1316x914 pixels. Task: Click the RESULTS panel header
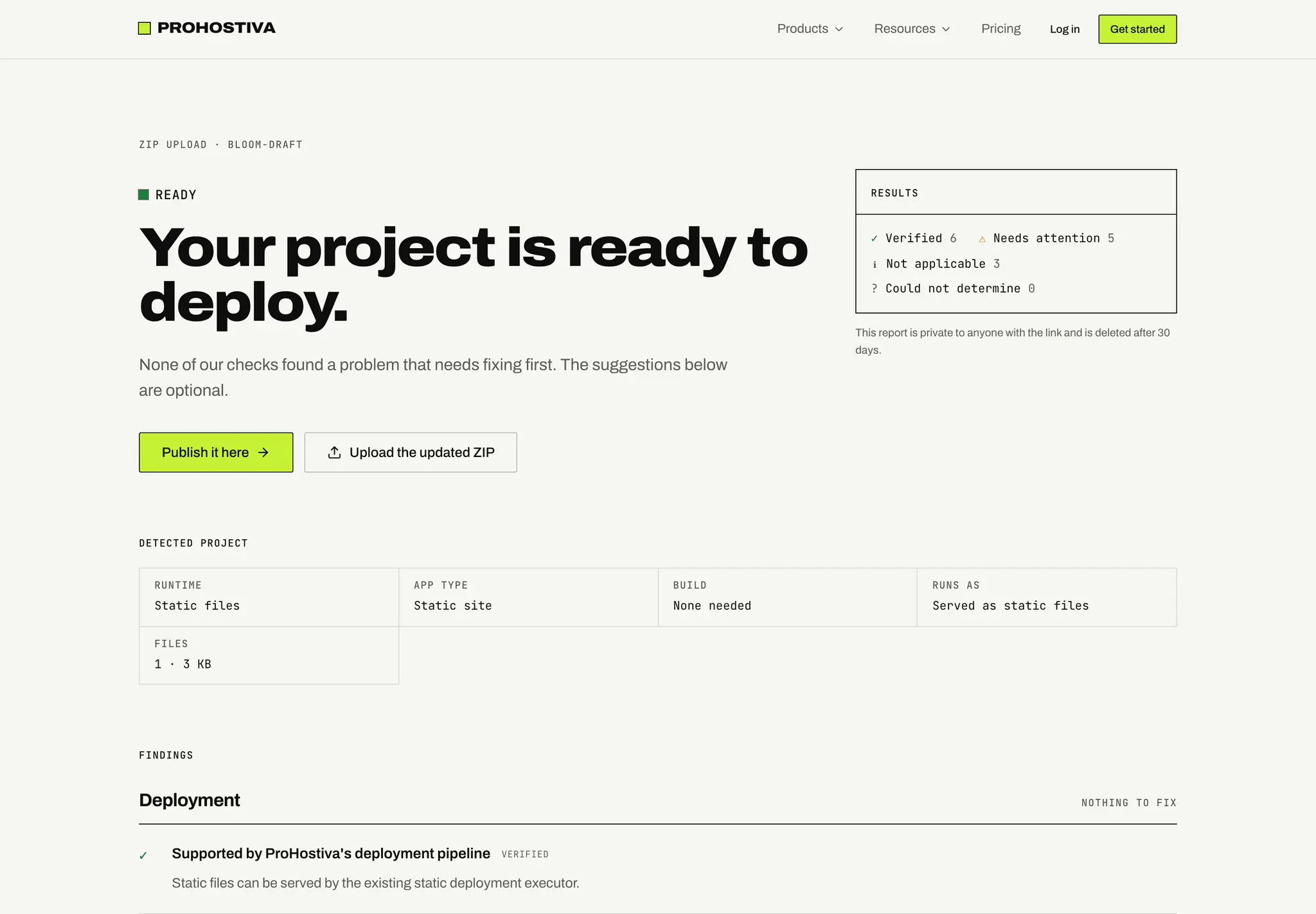tap(1016, 192)
